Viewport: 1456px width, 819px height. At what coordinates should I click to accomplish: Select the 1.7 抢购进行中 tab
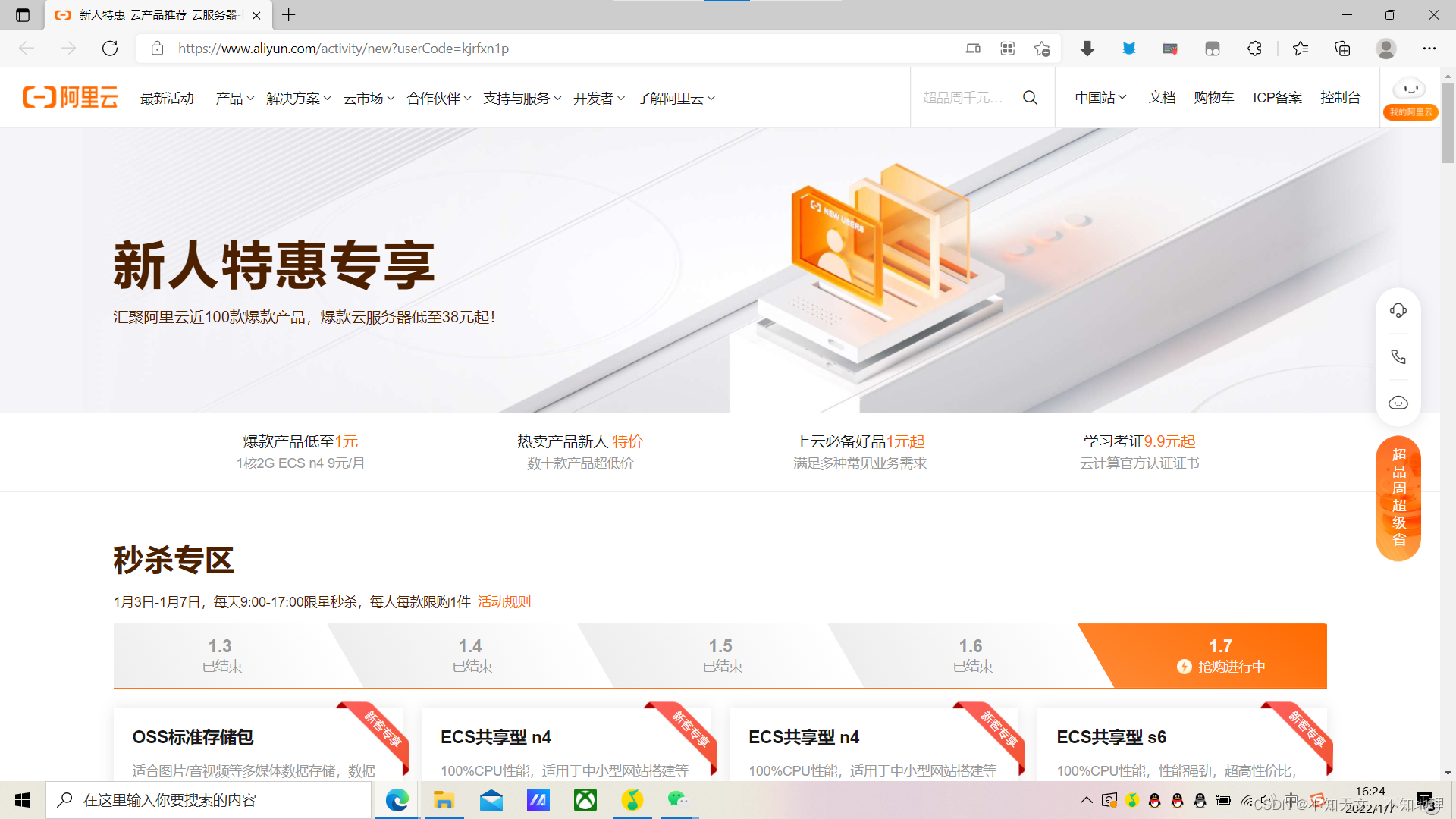coord(1220,656)
